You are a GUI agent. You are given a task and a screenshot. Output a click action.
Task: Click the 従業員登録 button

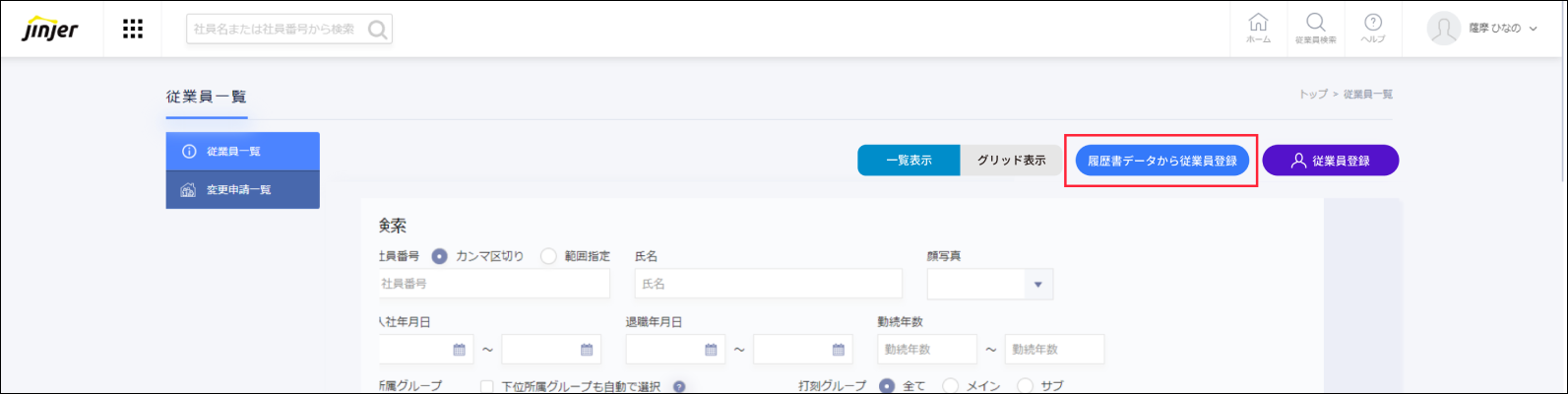pos(1330,161)
